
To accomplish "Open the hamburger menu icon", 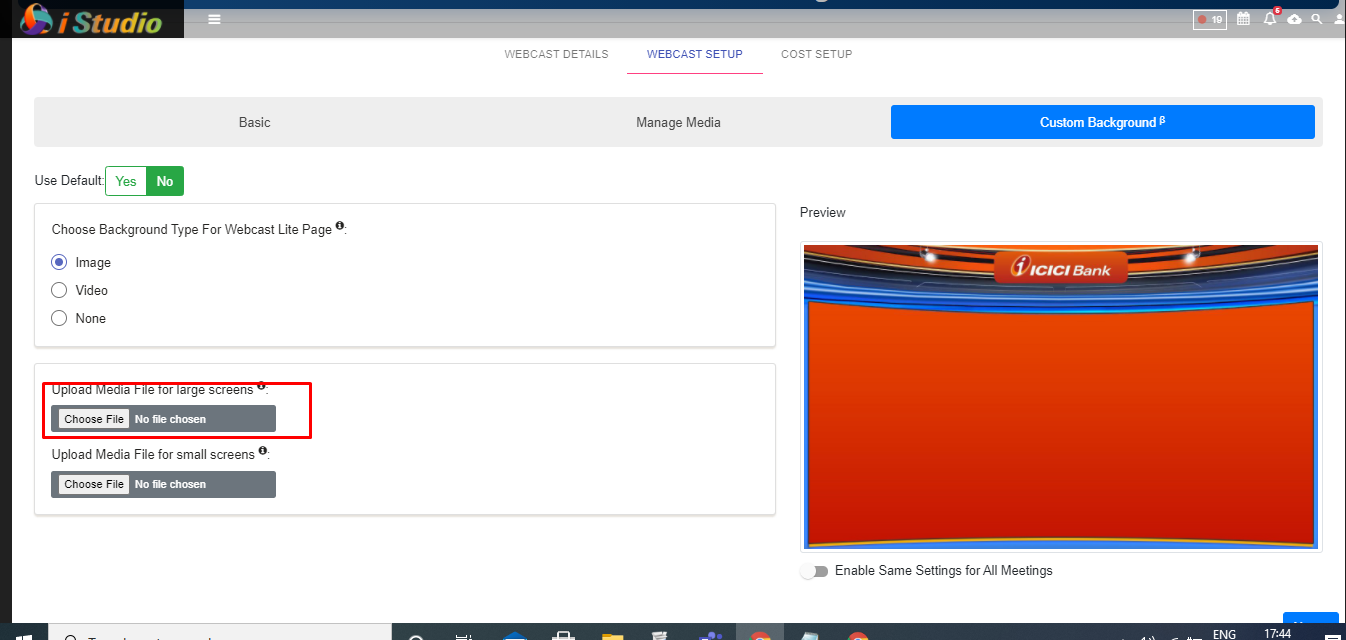I will point(214,19).
